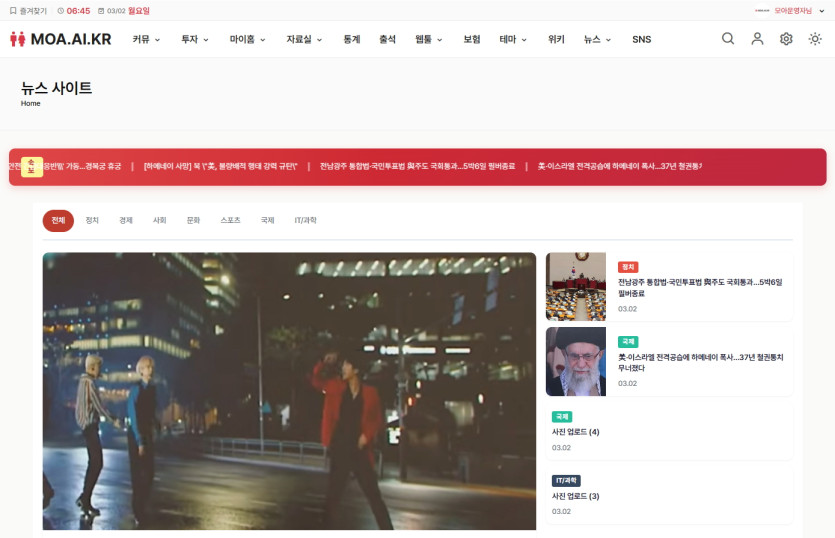
Task: Open the settings gear icon
Action: click(x=786, y=39)
